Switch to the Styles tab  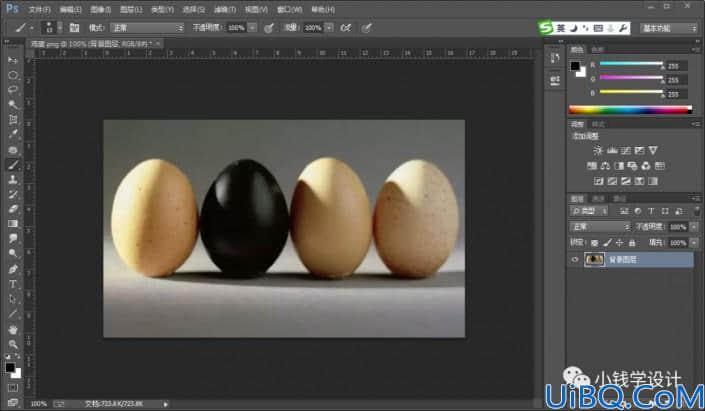[x=598, y=124]
